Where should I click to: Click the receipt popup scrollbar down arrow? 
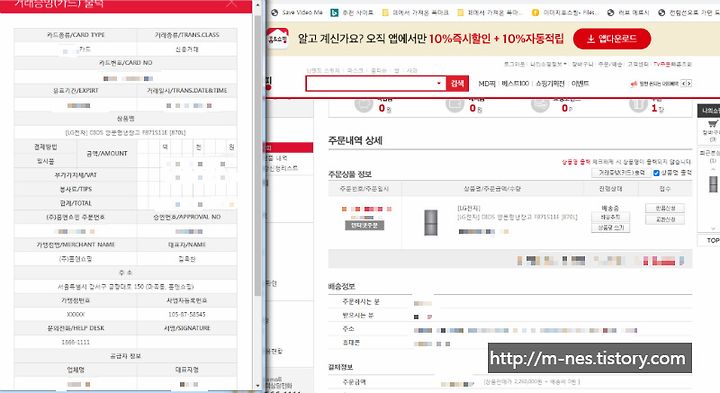258,386
